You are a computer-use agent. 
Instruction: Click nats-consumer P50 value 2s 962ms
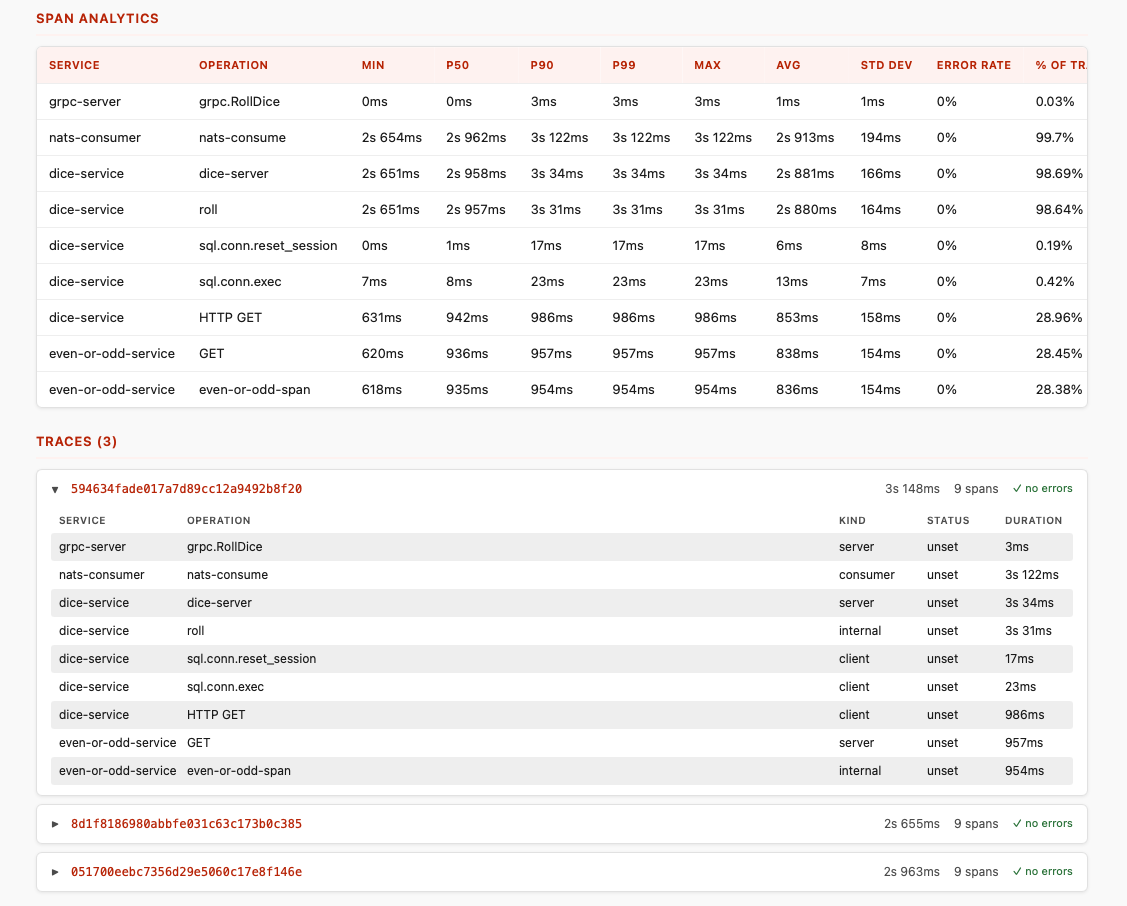pos(476,137)
